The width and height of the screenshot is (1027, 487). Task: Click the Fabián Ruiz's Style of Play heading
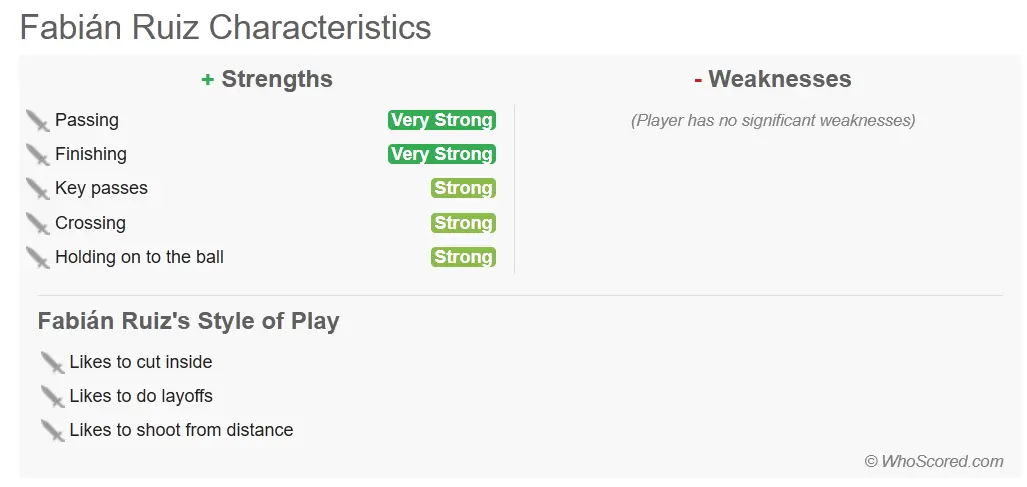188,322
